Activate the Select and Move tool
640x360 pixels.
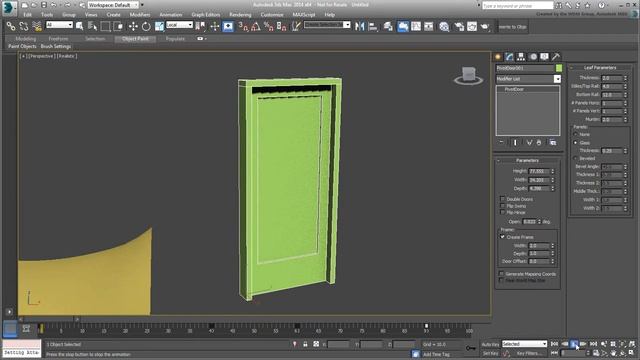point(133,27)
